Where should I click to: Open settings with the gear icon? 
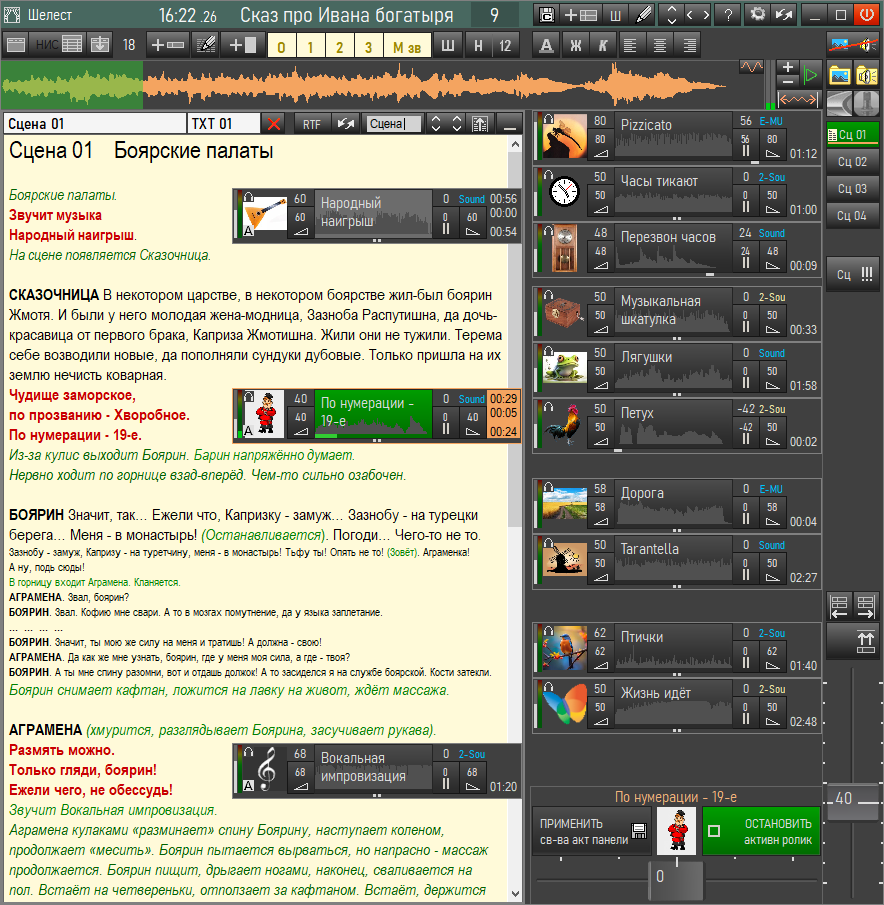point(757,15)
